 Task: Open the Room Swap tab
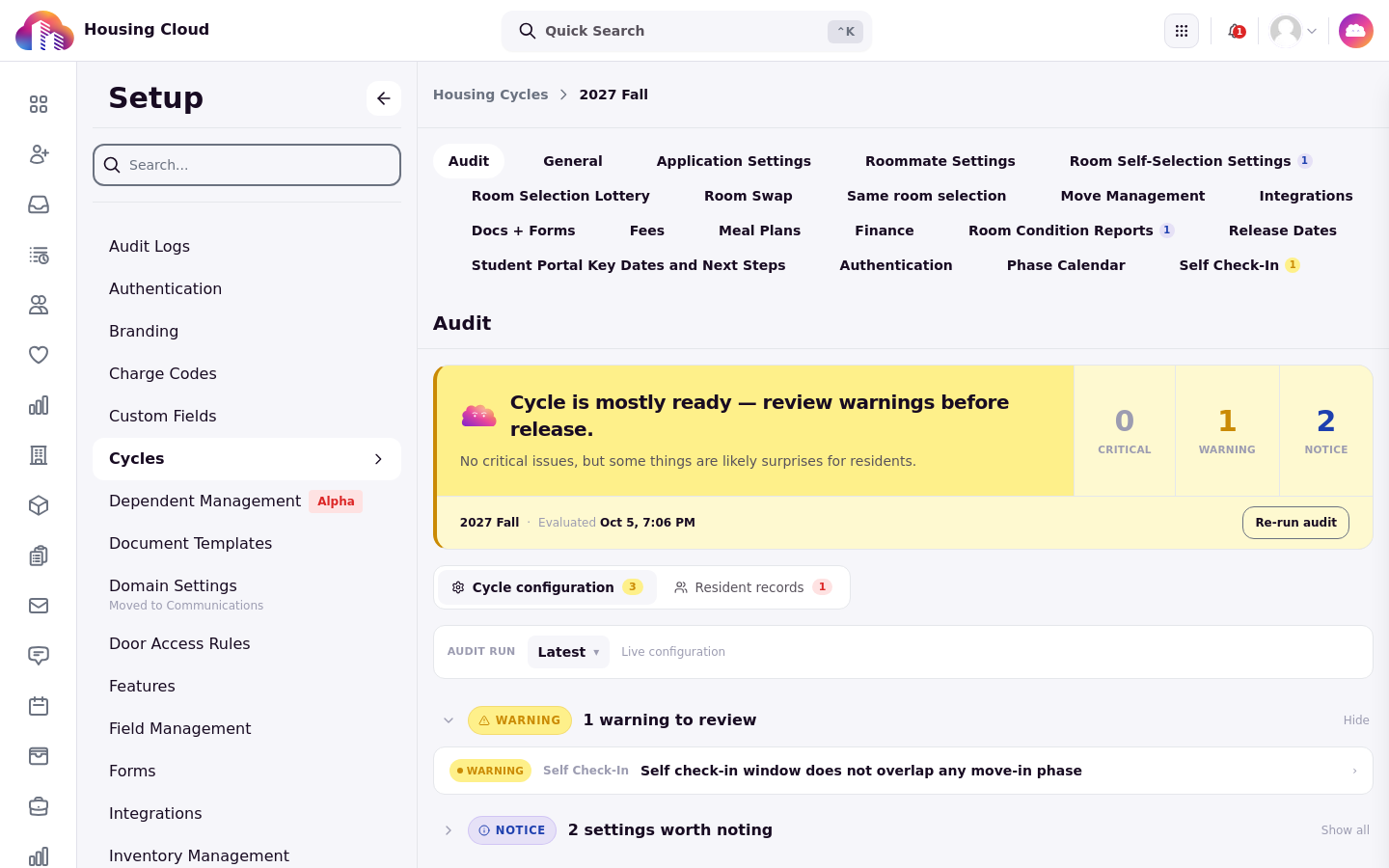pos(749,196)
